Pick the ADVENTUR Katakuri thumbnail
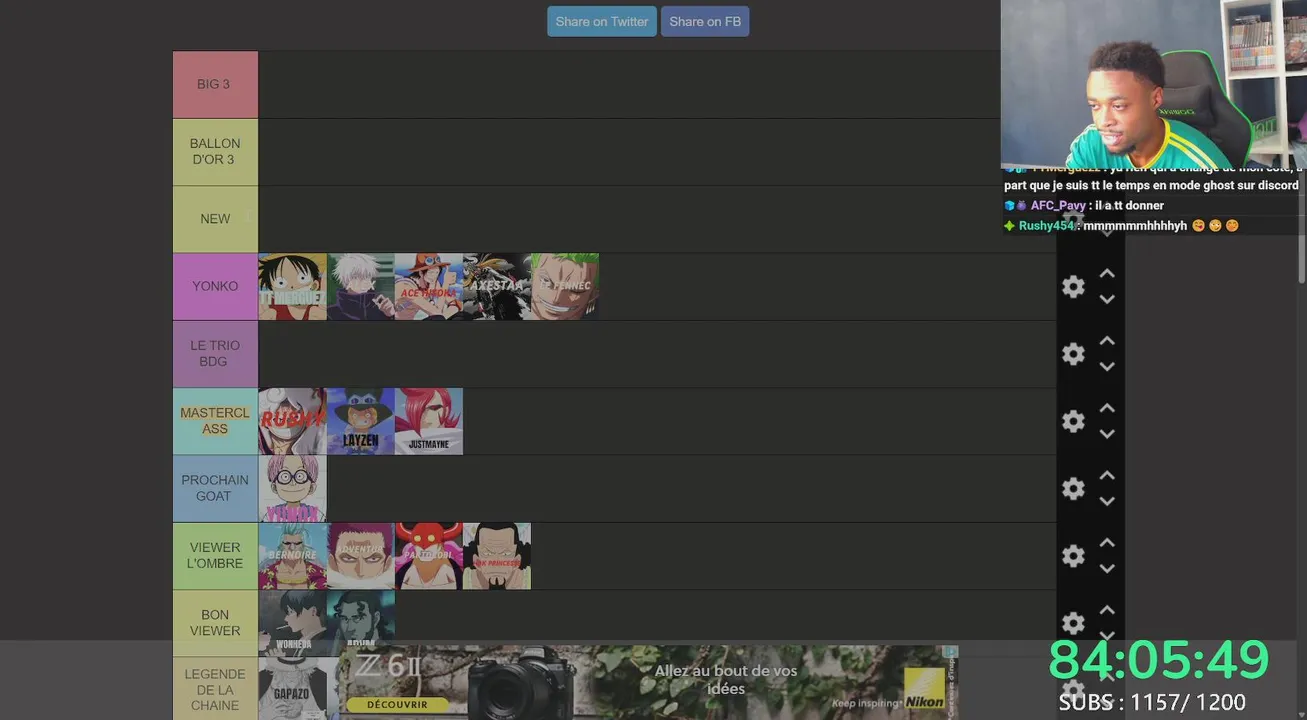1307x720 pixels. [361, 556]
